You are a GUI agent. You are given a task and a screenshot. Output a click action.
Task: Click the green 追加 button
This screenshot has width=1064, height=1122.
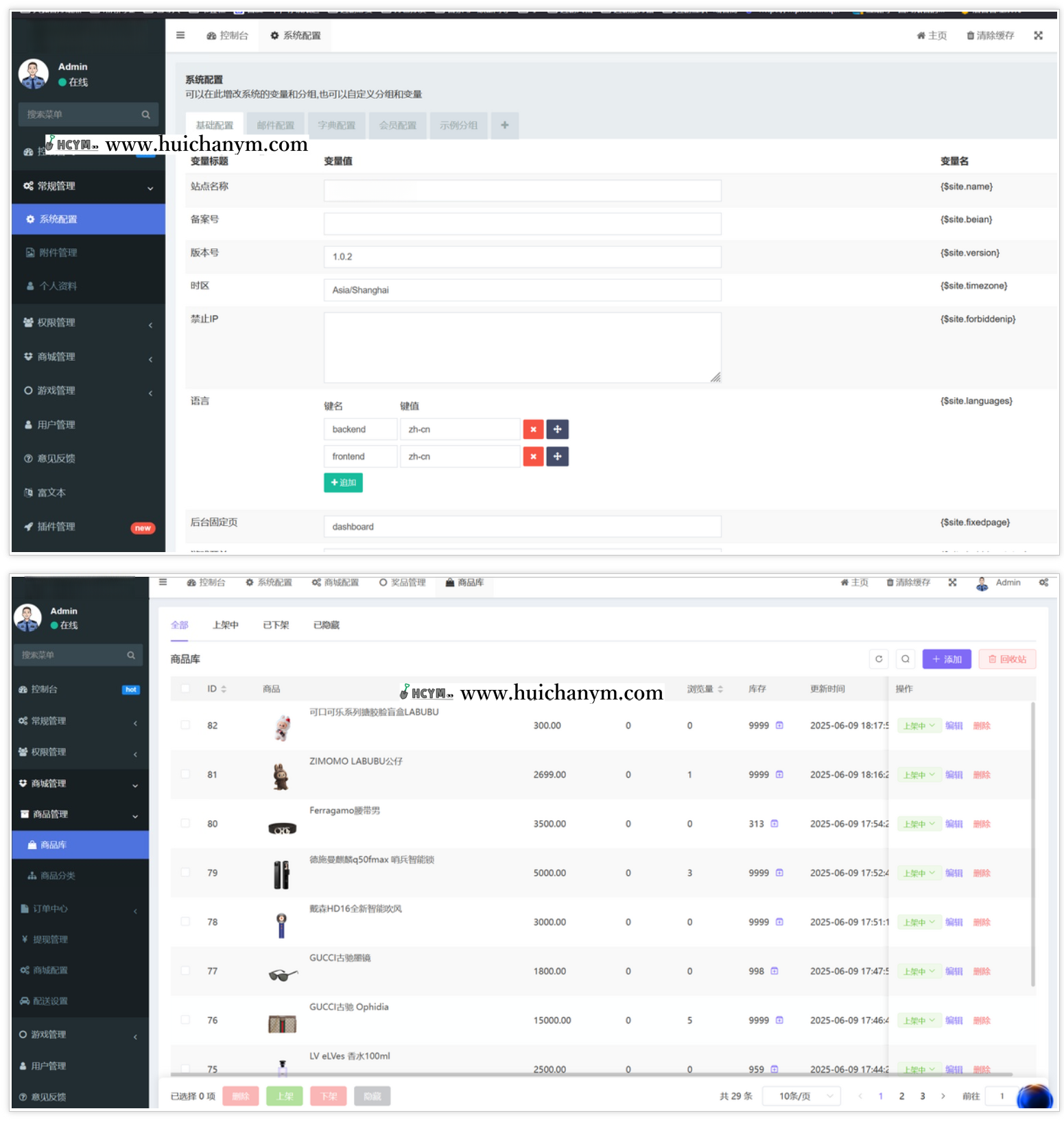(x=343, y=483)
